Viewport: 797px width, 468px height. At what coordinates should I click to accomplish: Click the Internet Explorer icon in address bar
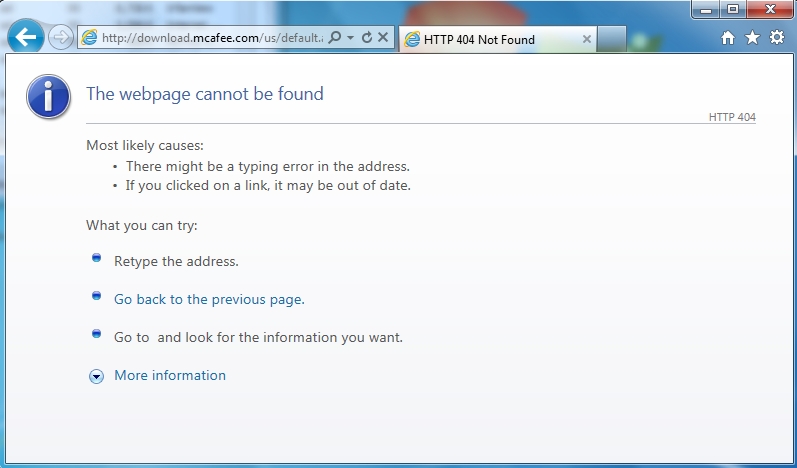tap(89, 38)
